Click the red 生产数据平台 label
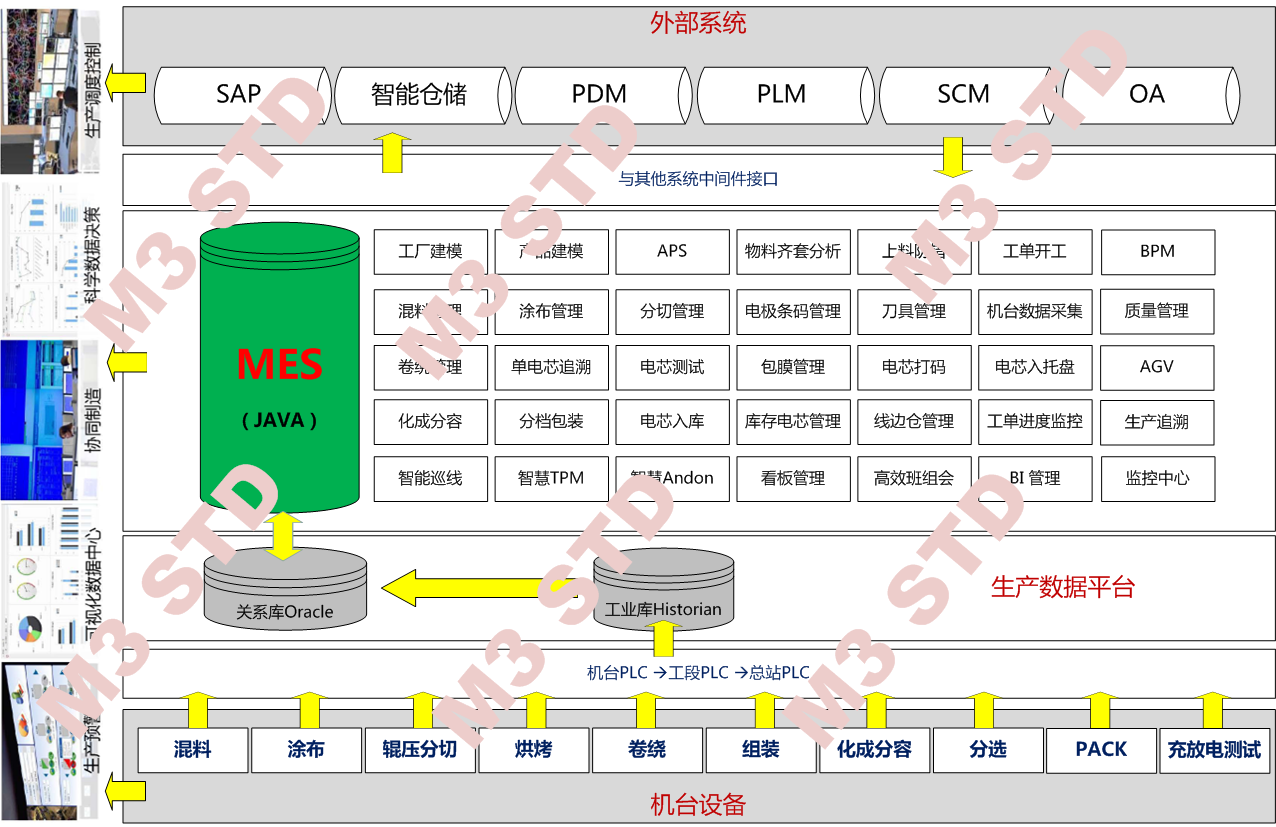This screenshot has height=827, width=1276. tap(1063, 588)
